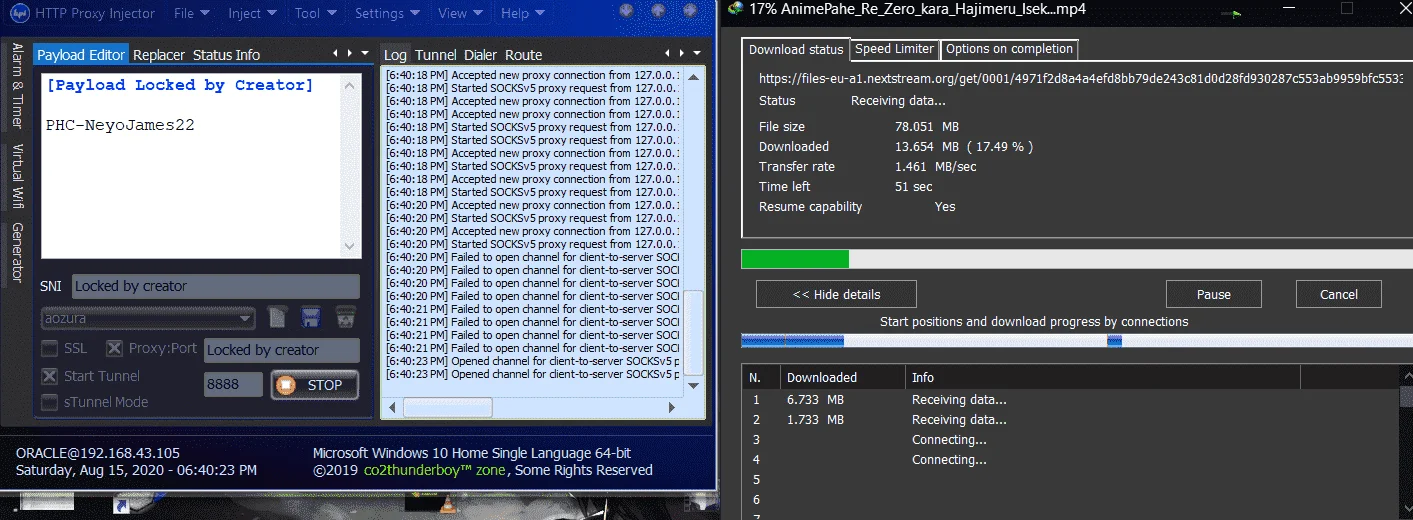1413x520 pixels.
Task: Click the middle round button in Injector title bar
Action: coord(657,12)
